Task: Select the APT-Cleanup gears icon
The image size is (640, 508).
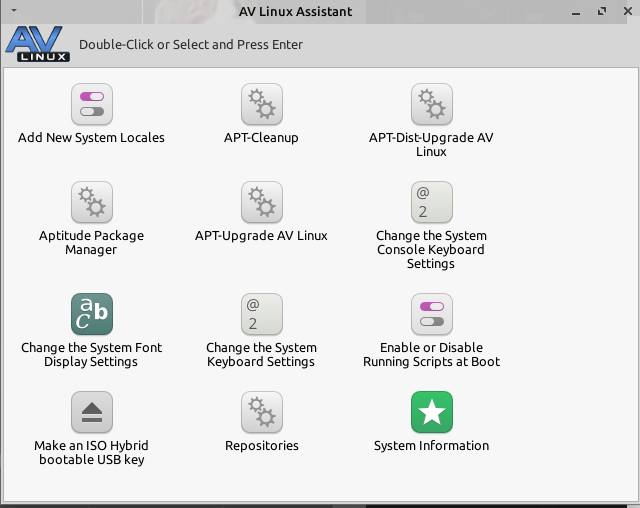Action: [262, 104]
